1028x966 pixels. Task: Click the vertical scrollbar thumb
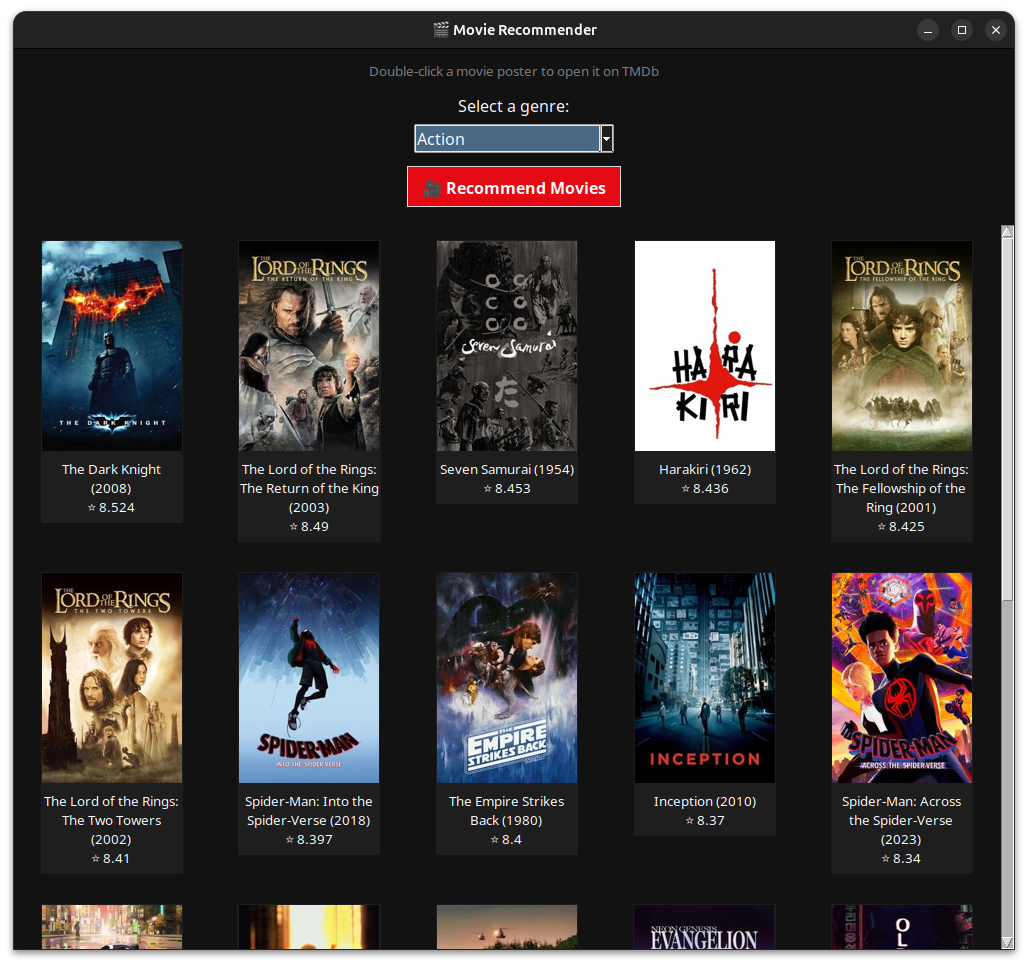pos(1007,419)
